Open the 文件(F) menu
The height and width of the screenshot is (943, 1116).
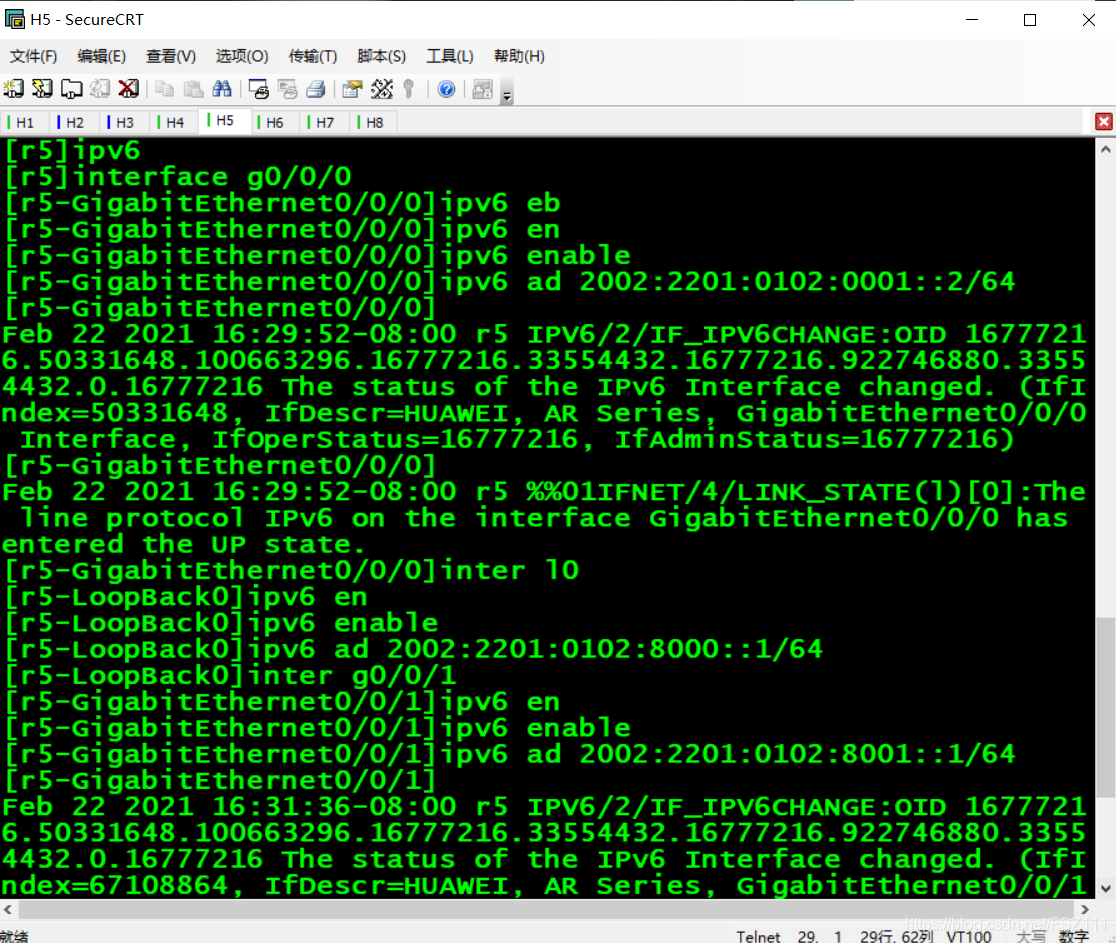pos(33,56)
